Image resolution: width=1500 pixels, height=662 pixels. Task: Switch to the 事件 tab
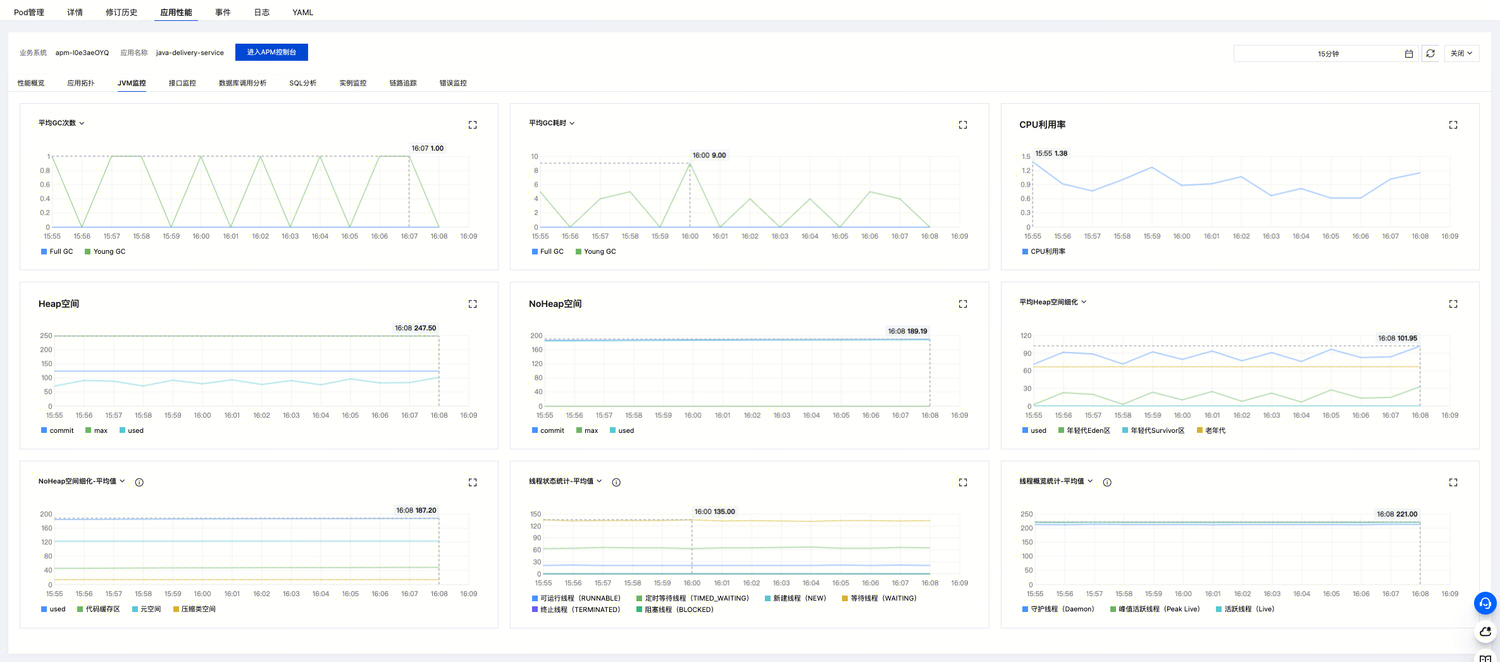point(222,13)
